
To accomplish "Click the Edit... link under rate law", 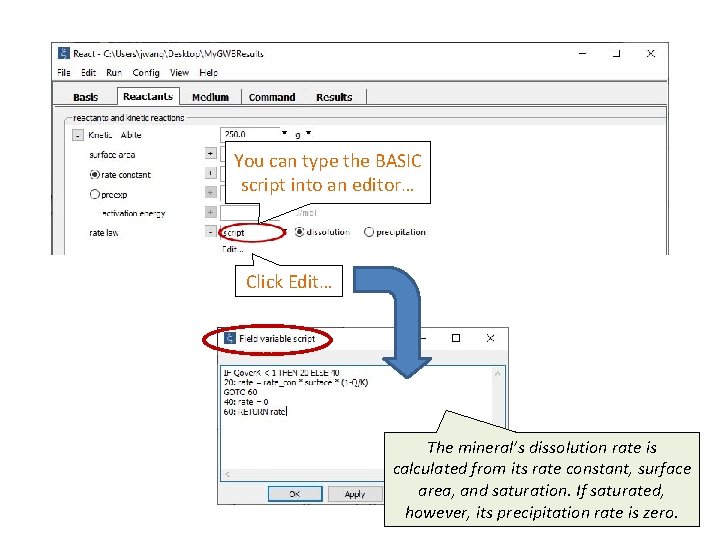I will pos(232,249).
